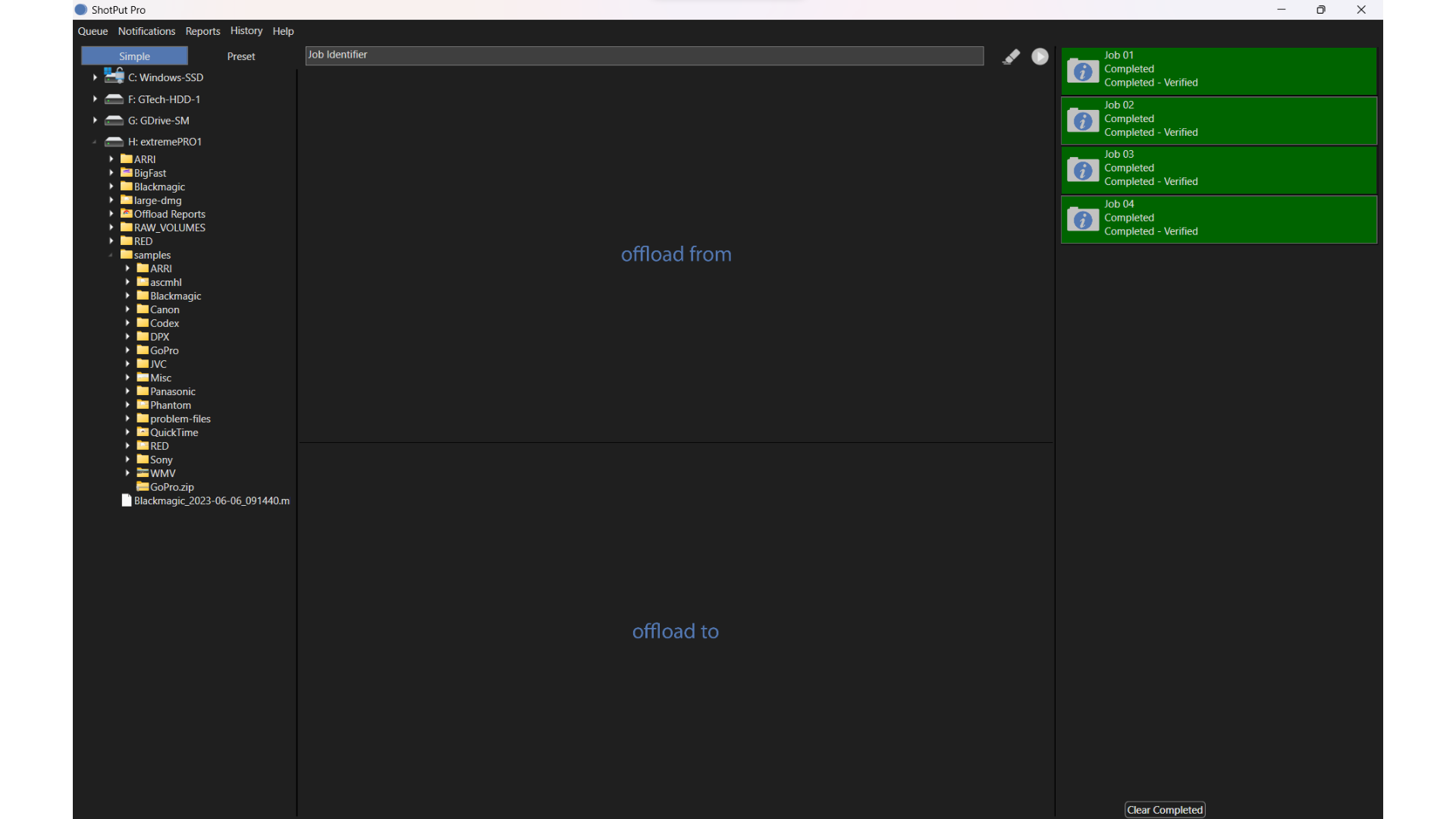Minimize the ShotPut Pro window
This screenshot has height=819, width=1456.
(1282, 10)
